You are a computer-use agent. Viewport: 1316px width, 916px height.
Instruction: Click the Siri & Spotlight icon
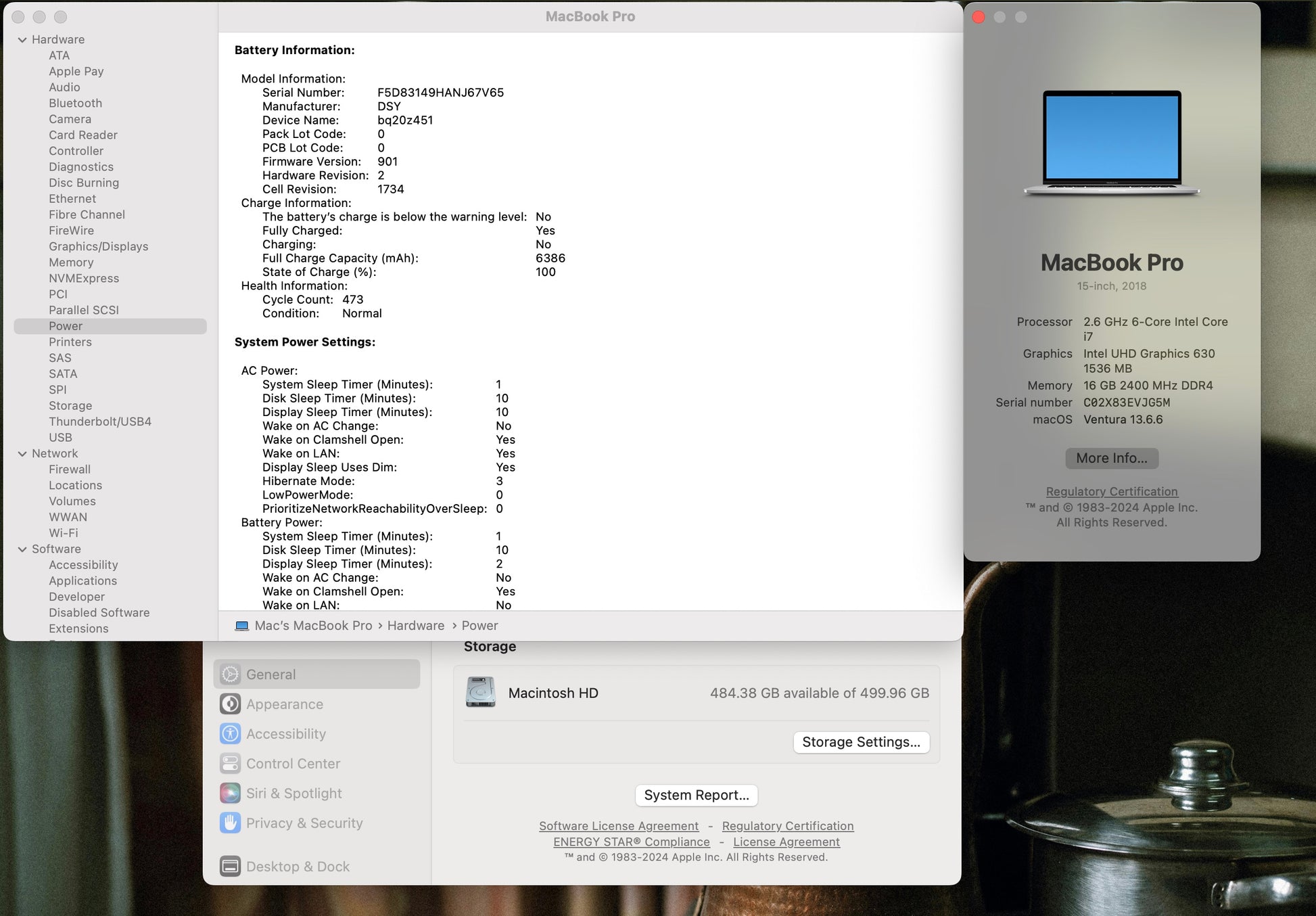click(x=230, y=794)
